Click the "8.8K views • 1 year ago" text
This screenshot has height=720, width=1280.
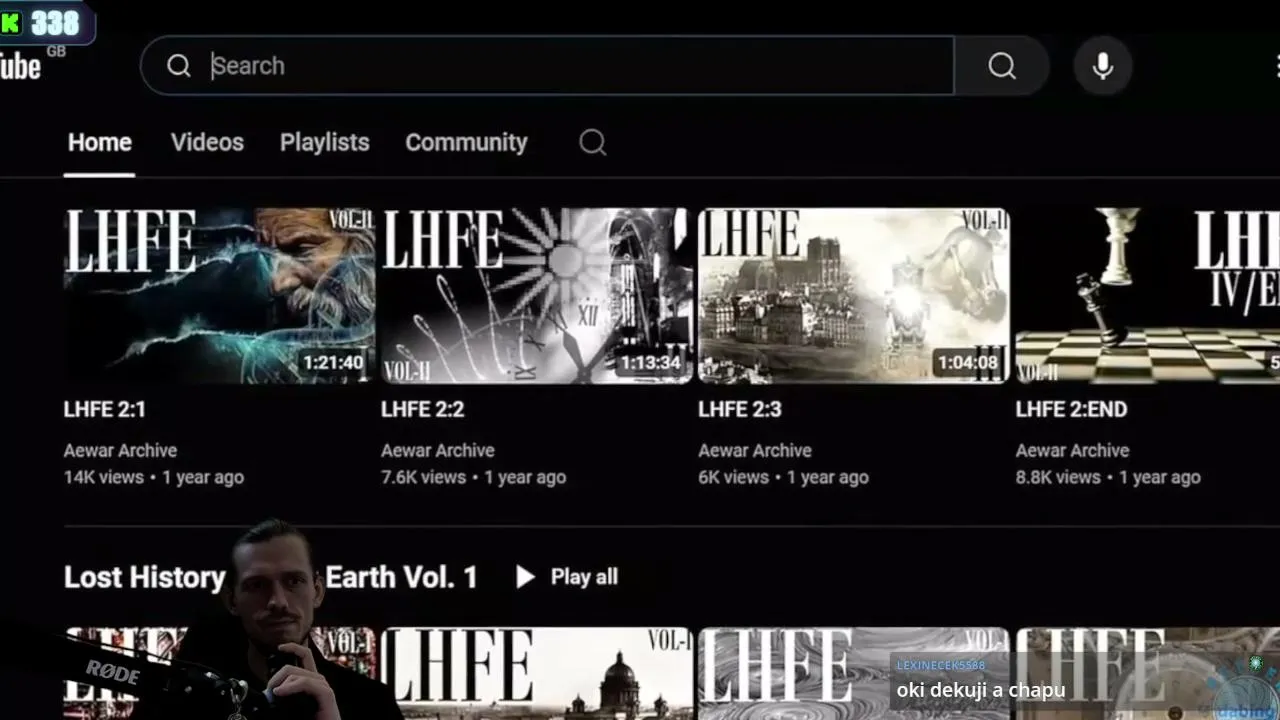pos(1108,478)
